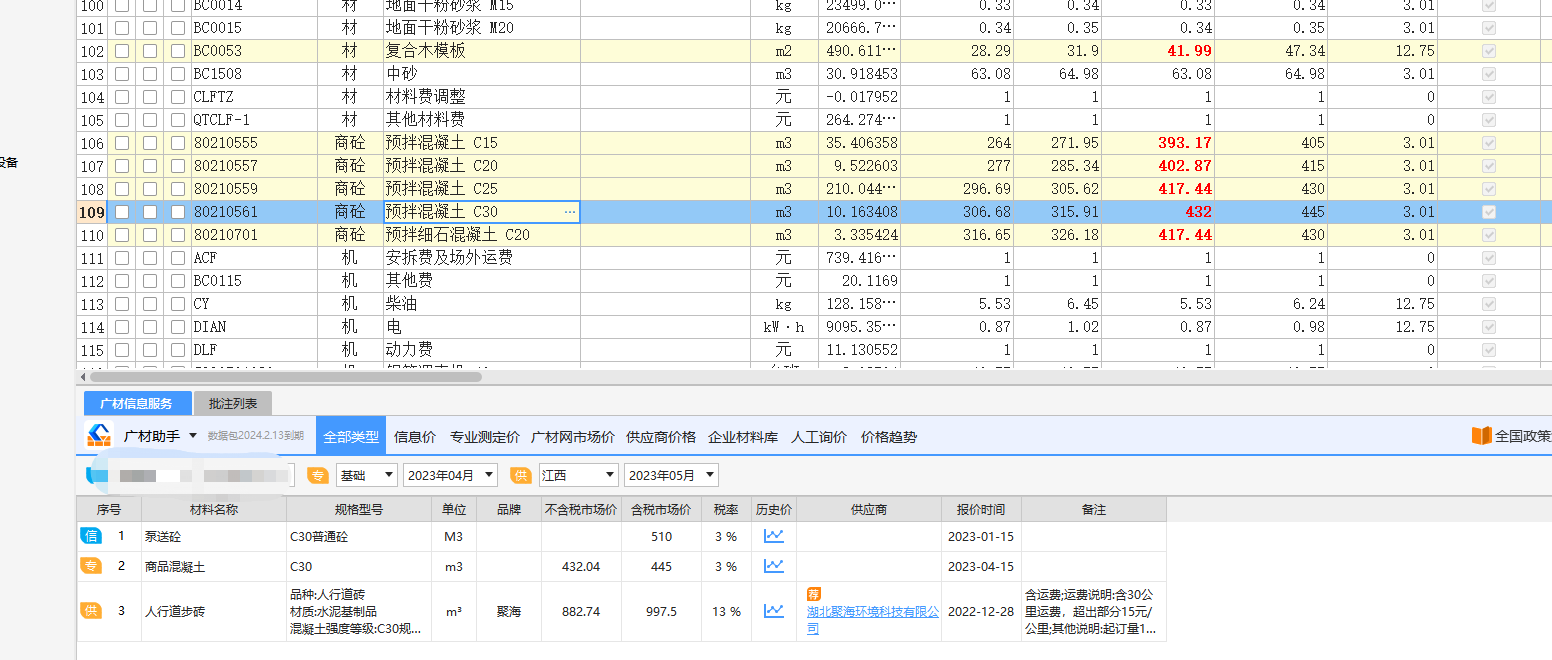
Task: Open the 江西 region dropdown
Action: [x=577, y=475]
